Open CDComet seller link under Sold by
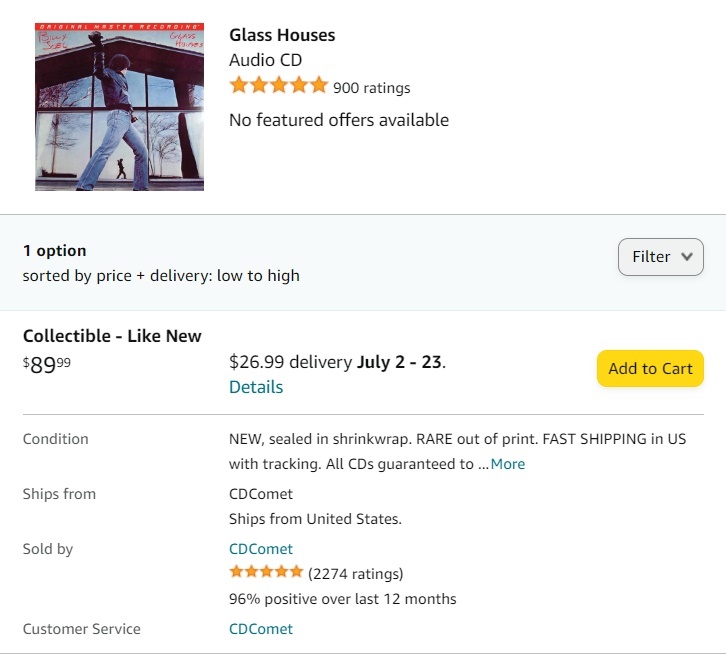Image resolution: width=726 pixels, height=665 pixels. click(261, 549)
